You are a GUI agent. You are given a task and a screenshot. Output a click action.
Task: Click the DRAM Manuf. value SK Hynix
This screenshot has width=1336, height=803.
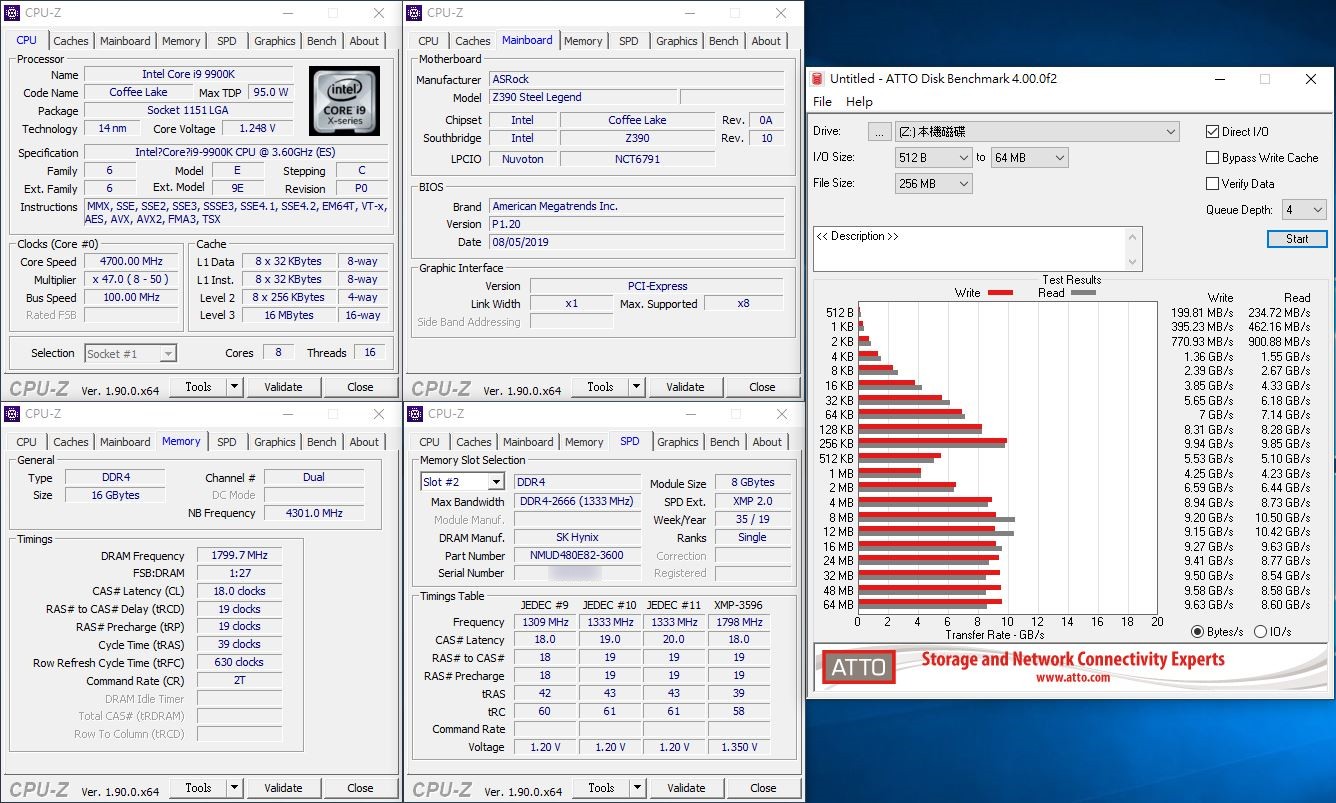577,538
